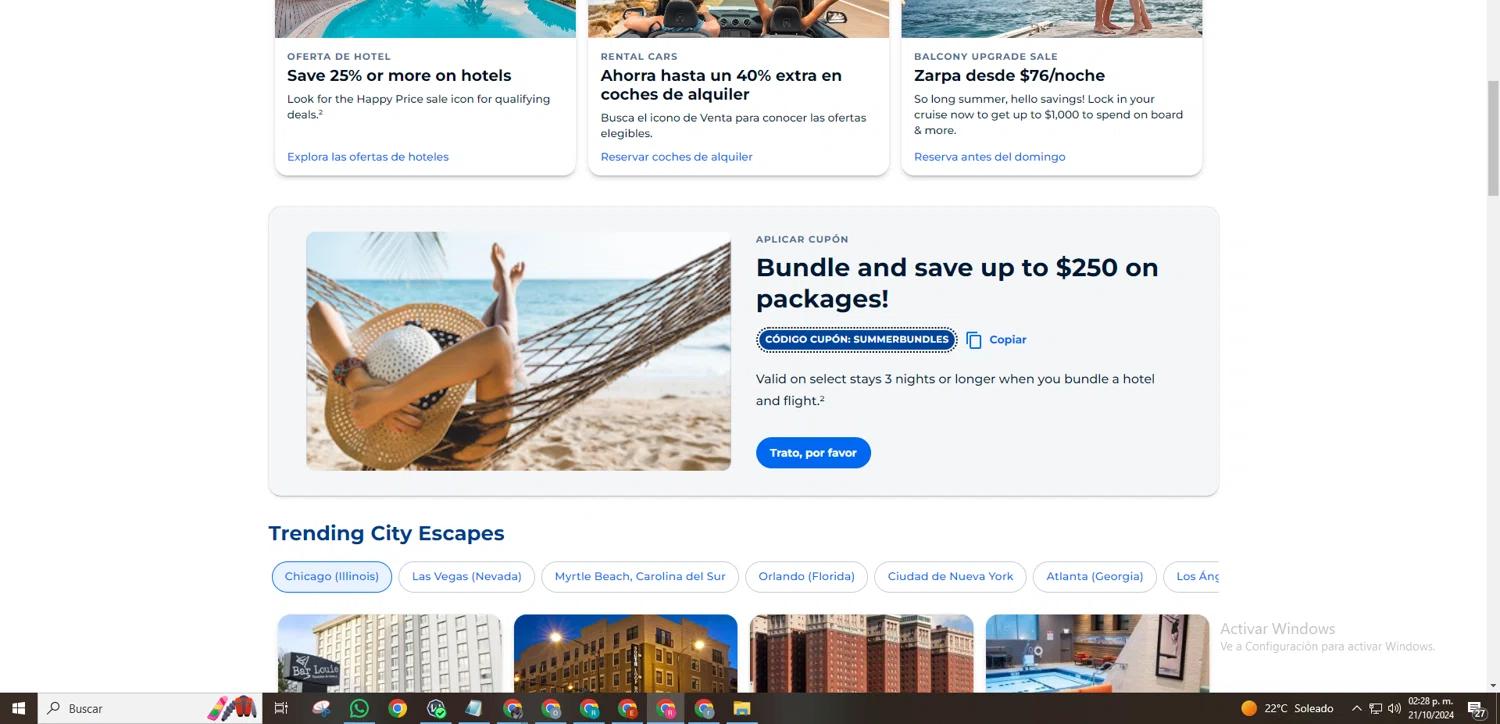This screenshot has width=1500, height=724.
Task: Open WhatsApp from the taskbar
Action: click(359, 708)
